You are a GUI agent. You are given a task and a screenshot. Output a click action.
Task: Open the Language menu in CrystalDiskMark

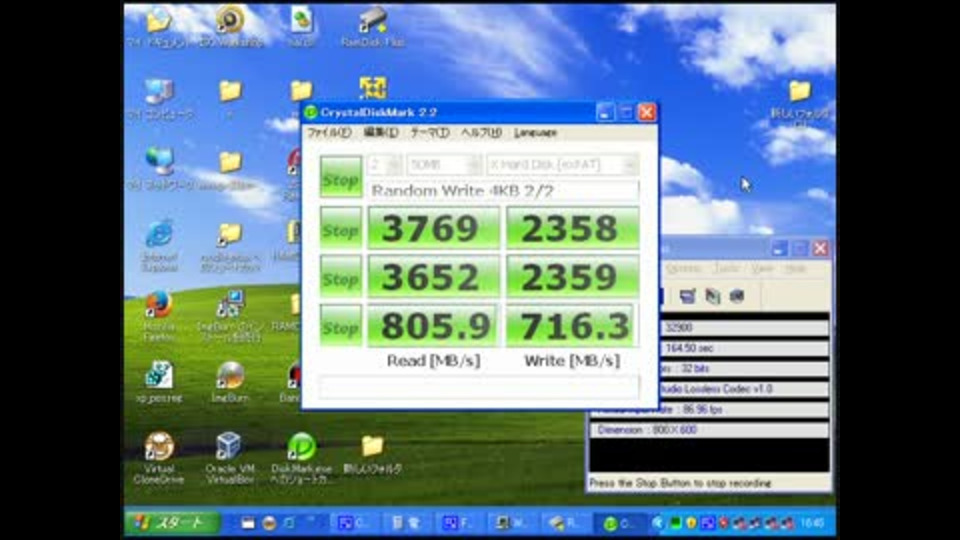[x=535, y=133]
